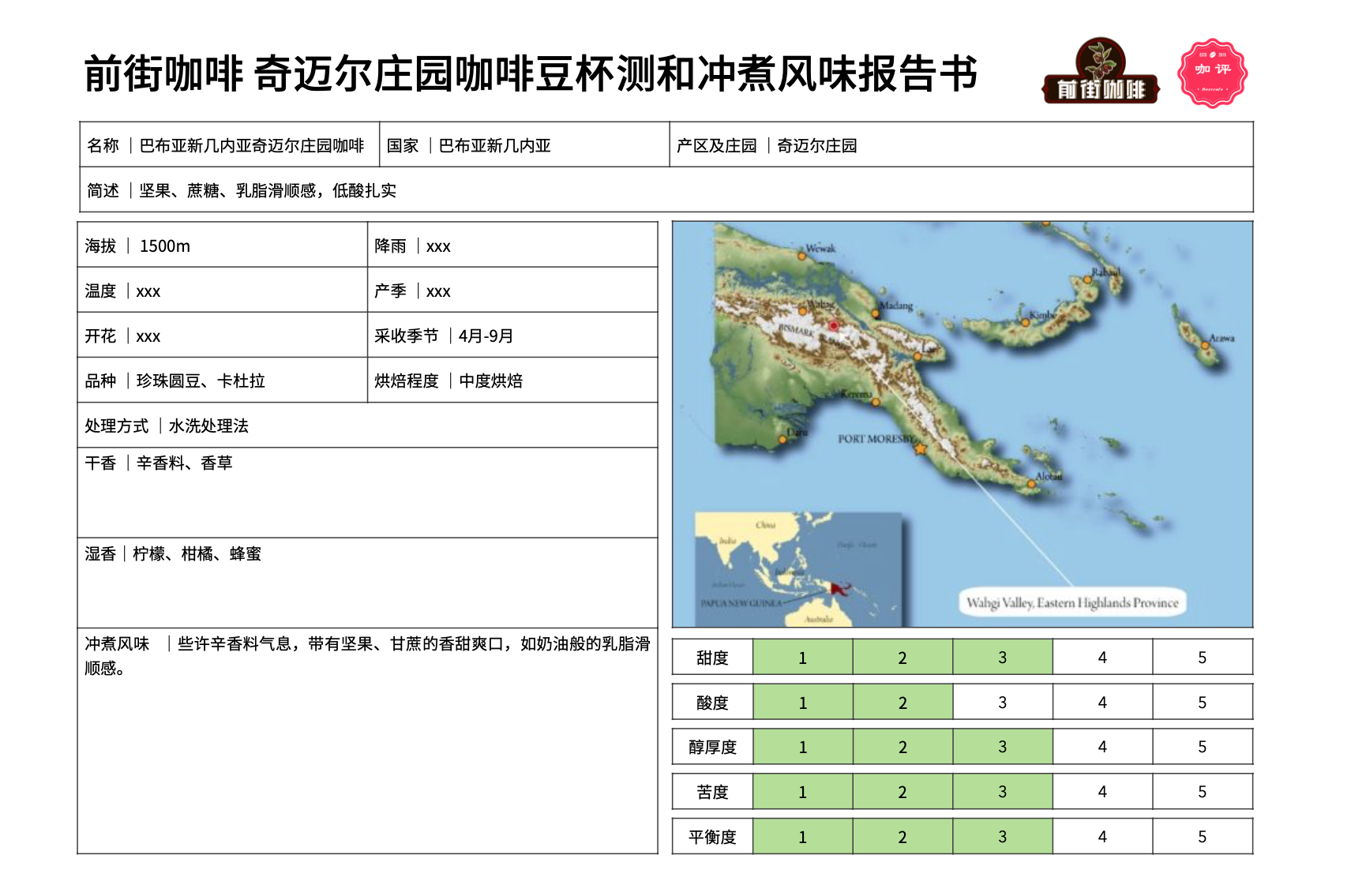
Task: Click the 处理方式 水洗处理法 row
Action: 366,426
